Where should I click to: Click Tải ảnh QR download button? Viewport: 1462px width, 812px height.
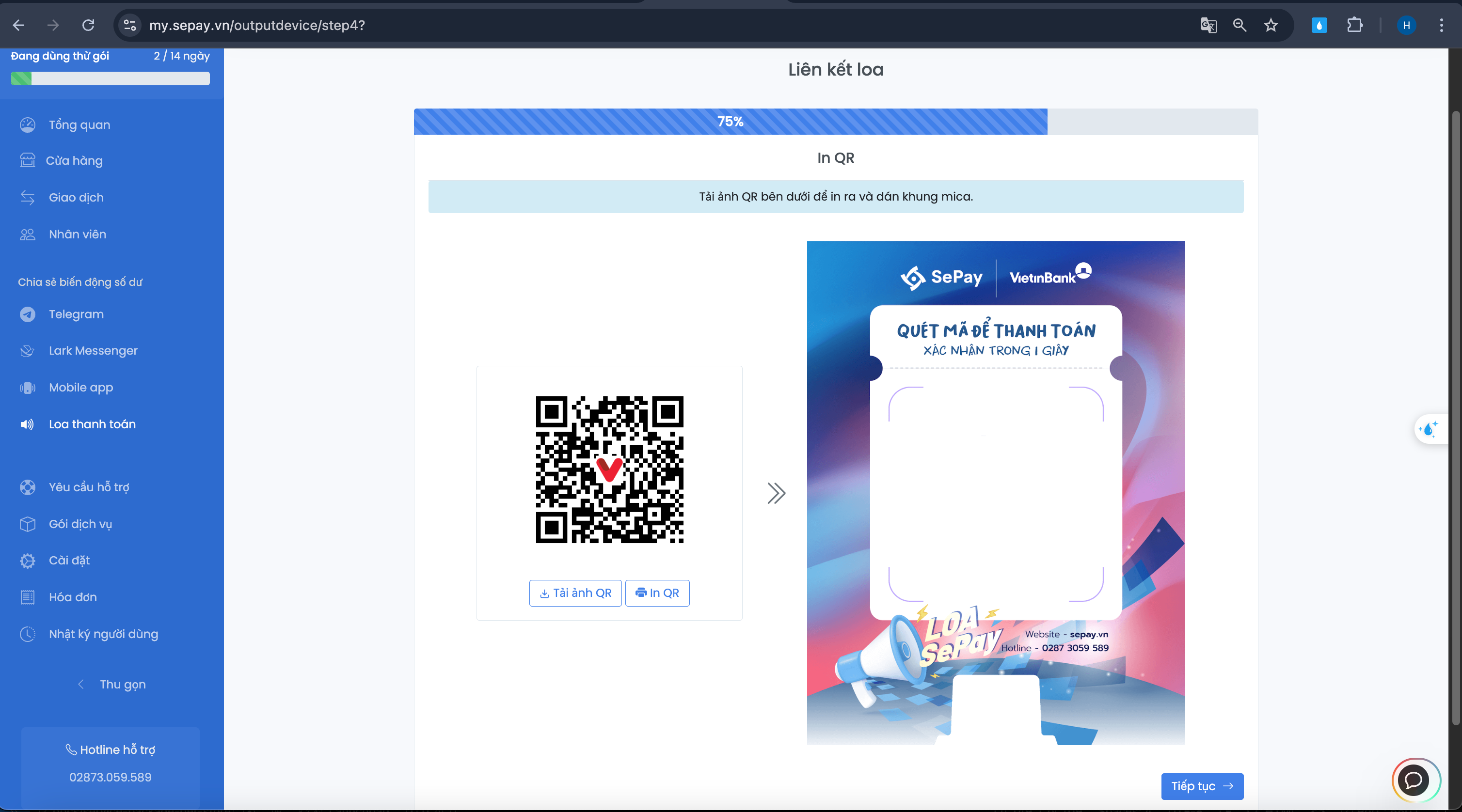pyautogui.click(x=575, y=593)
